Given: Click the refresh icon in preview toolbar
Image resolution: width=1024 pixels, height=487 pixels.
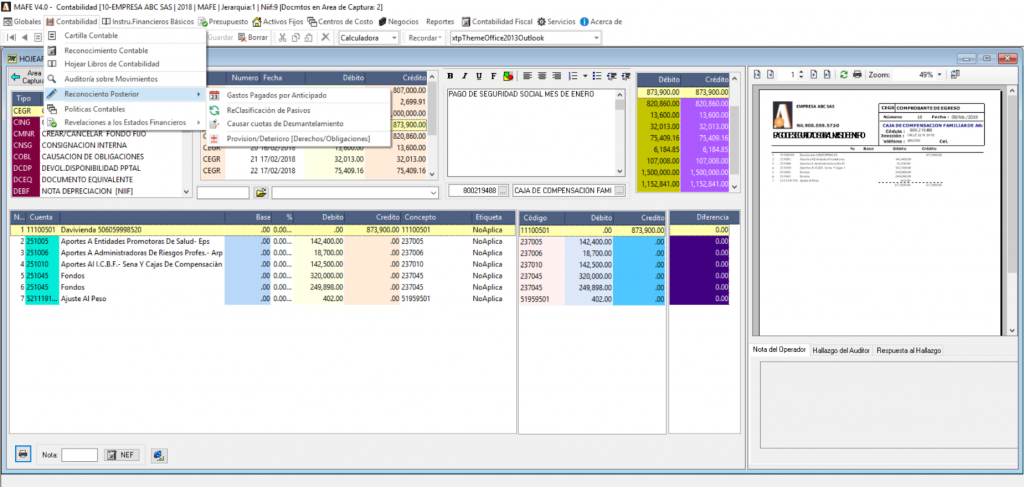Looking at the screenshot, I should click(x=845, y=74).
